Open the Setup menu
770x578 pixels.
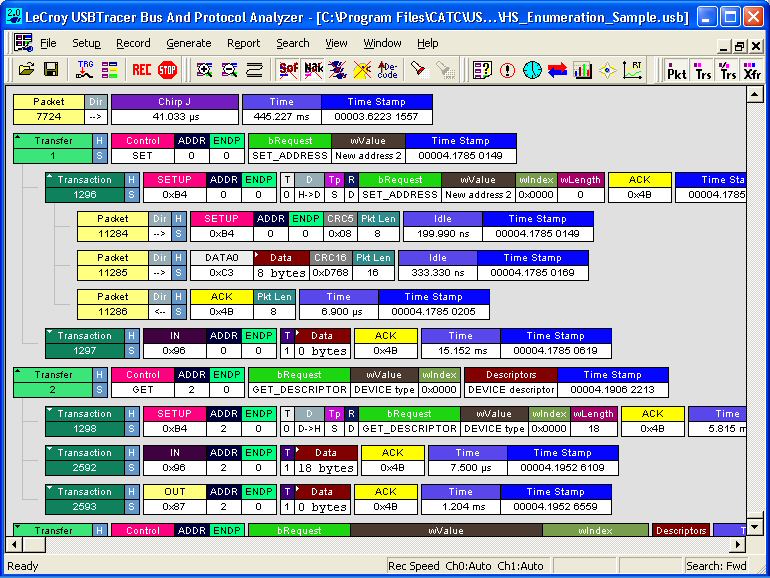(x=86, y=43)
